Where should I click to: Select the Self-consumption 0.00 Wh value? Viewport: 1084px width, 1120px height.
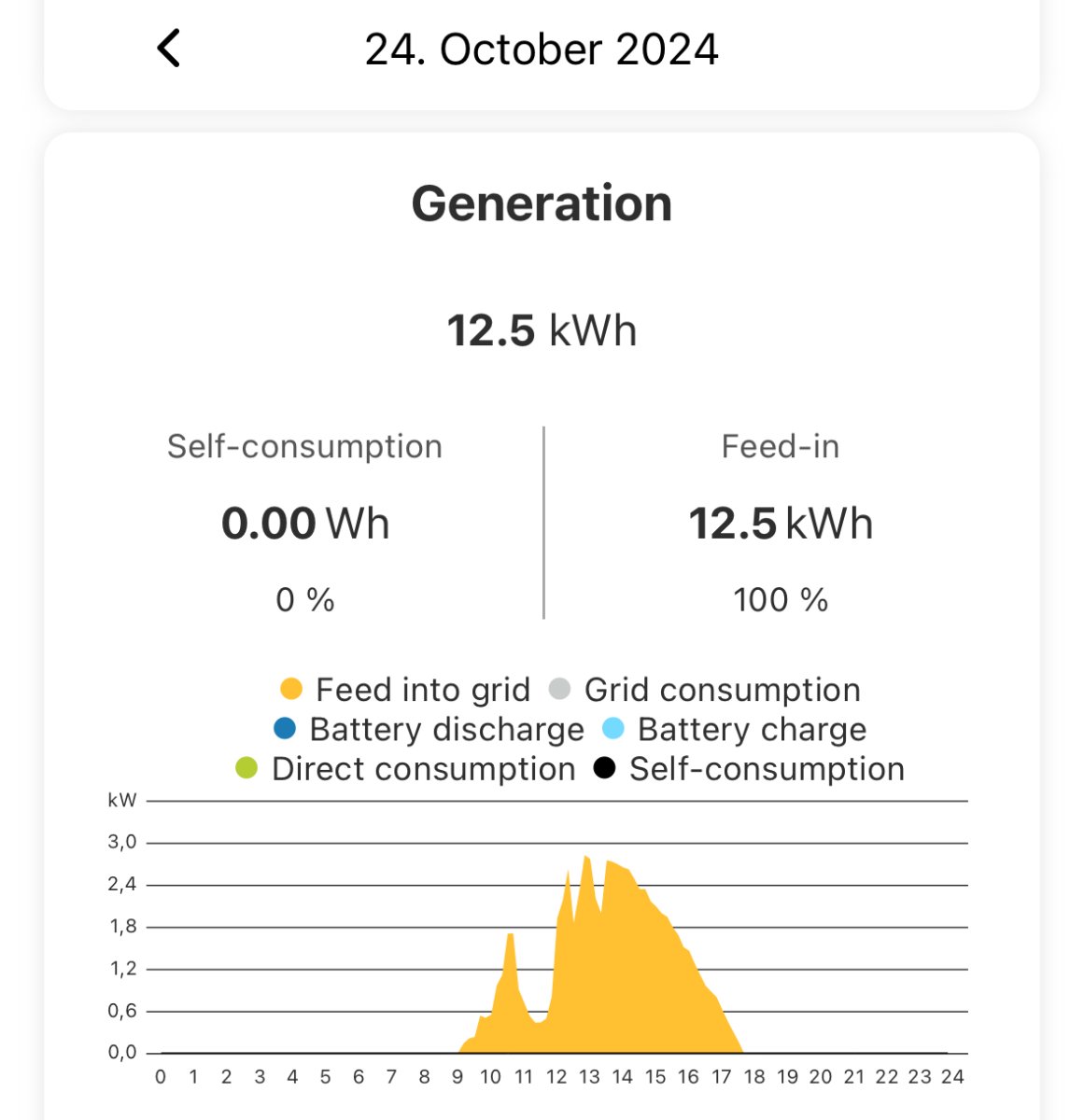tap(304, 524)
